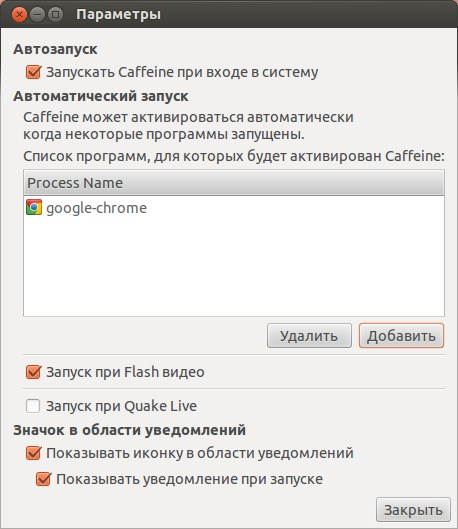Screen dimensions: 458x529
Task: Click the Удалить button
Action: [309, 336]
